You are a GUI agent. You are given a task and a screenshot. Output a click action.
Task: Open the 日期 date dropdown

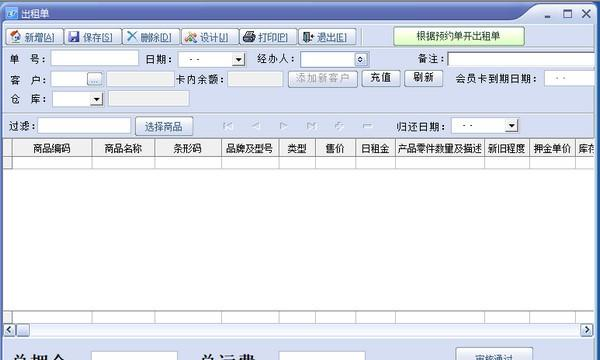(238, 59)
